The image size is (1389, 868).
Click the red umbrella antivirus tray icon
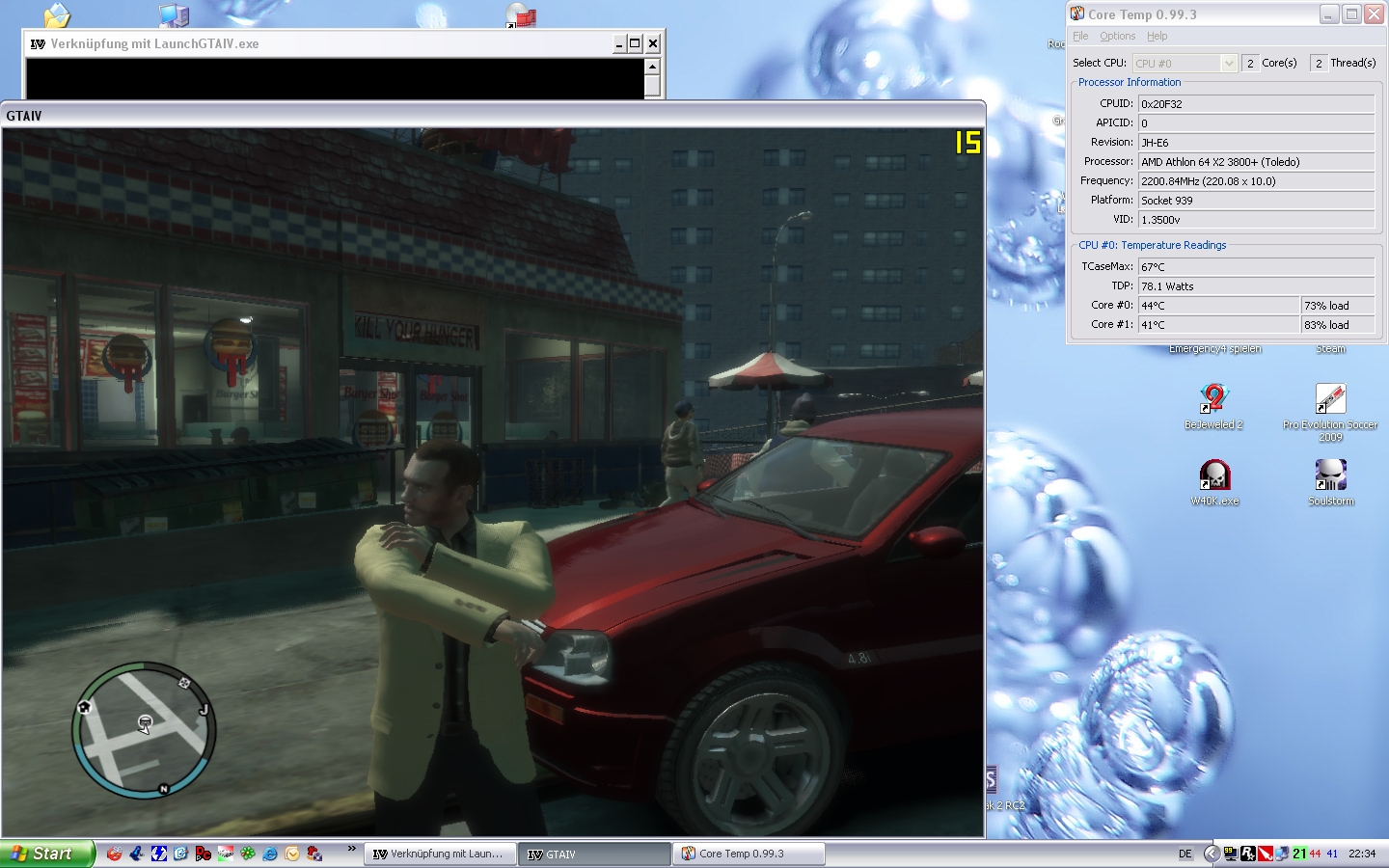[x=1265, y=854]
